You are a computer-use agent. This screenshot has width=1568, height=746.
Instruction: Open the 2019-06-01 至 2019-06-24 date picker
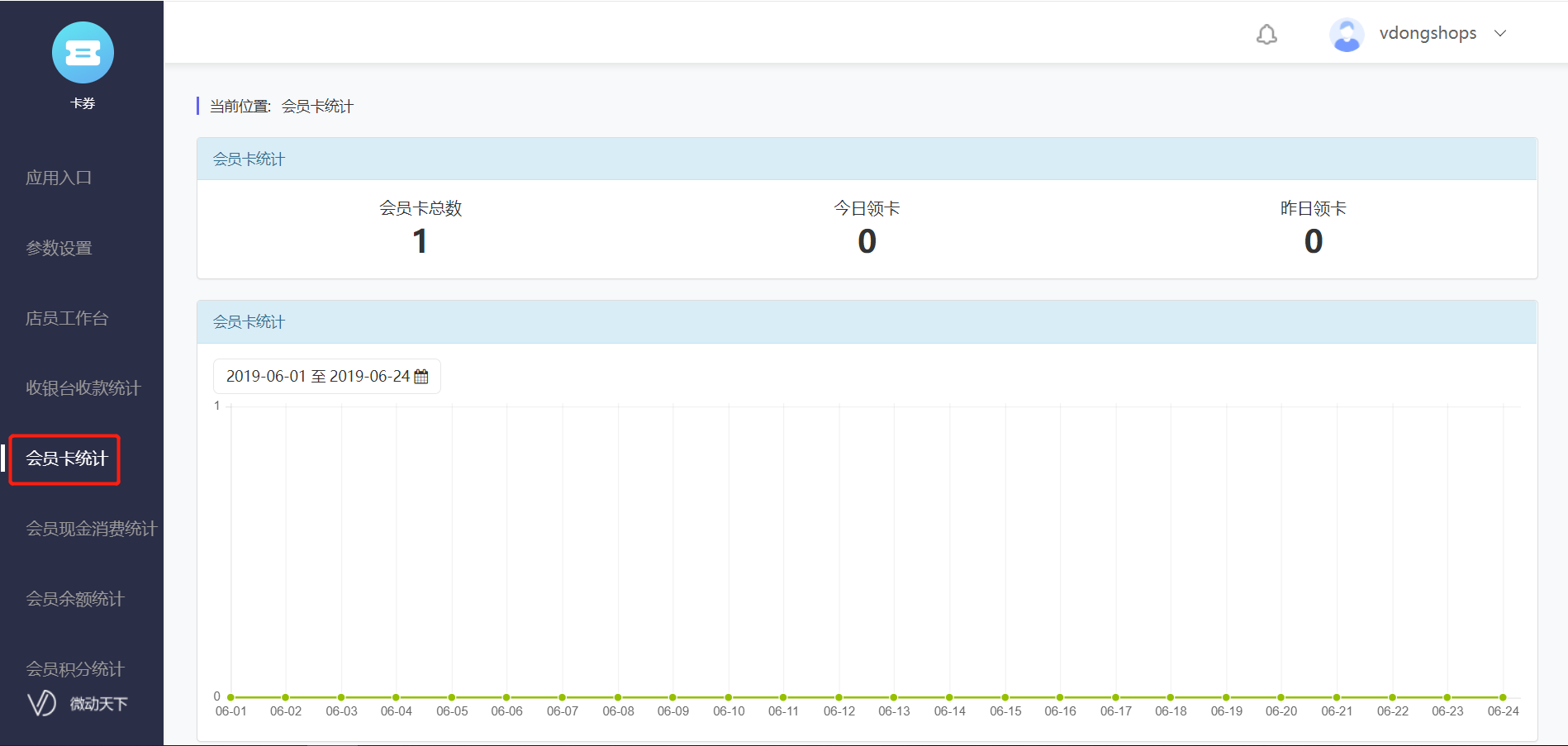[318, 377]
